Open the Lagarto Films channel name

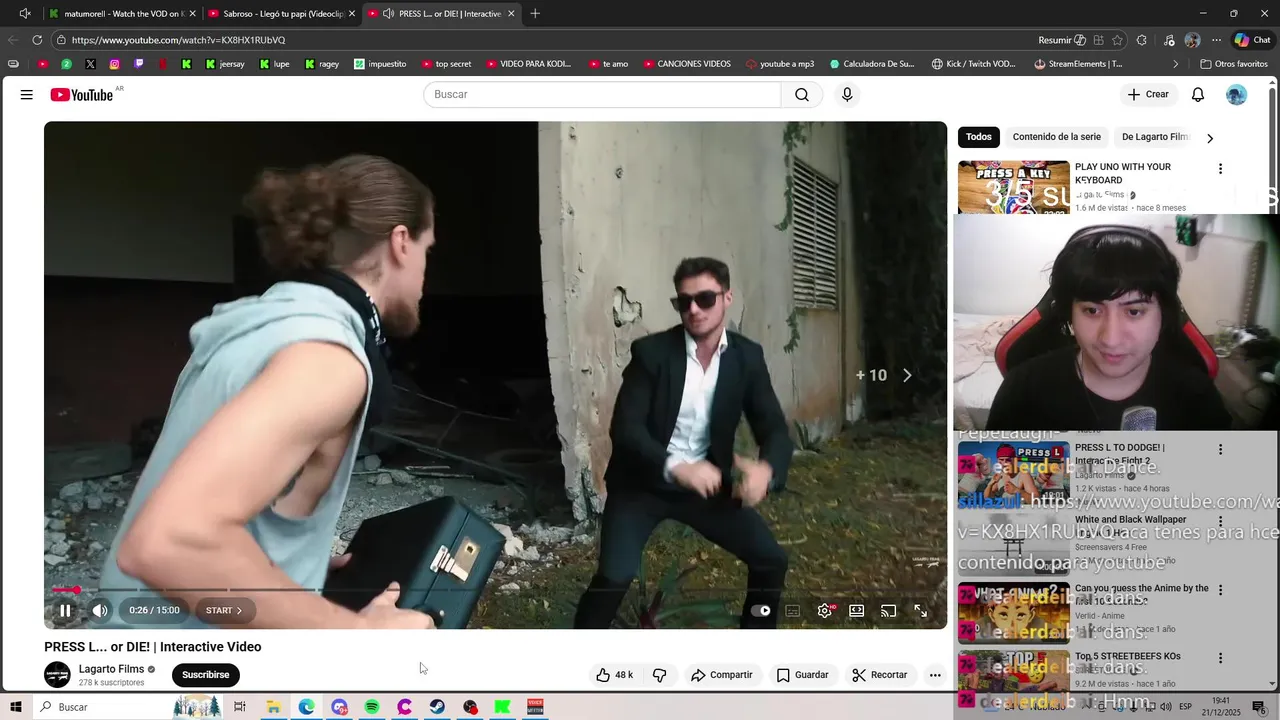111,669
